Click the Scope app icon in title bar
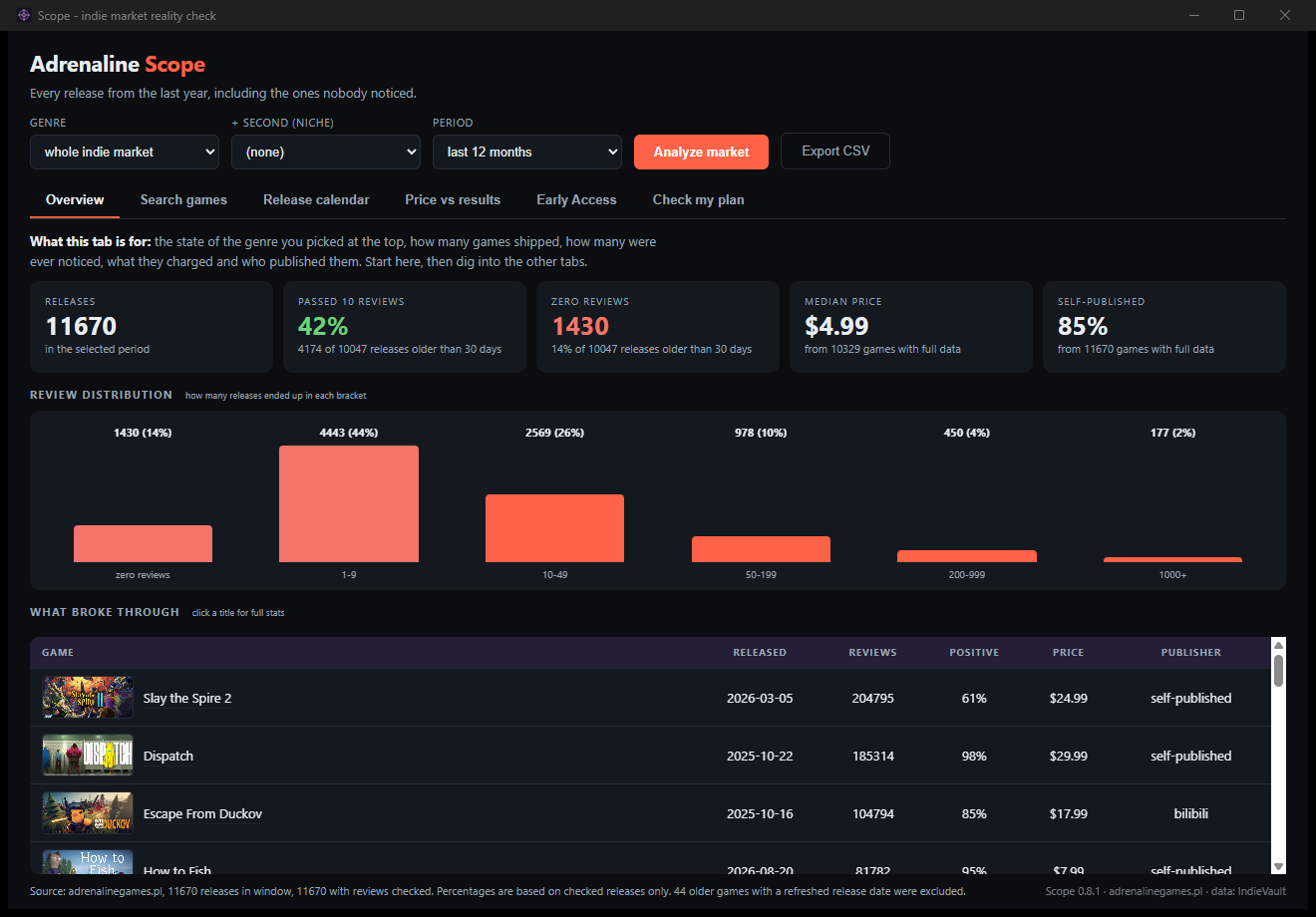This screenshot has height=917, width=1316. point(24,15)
